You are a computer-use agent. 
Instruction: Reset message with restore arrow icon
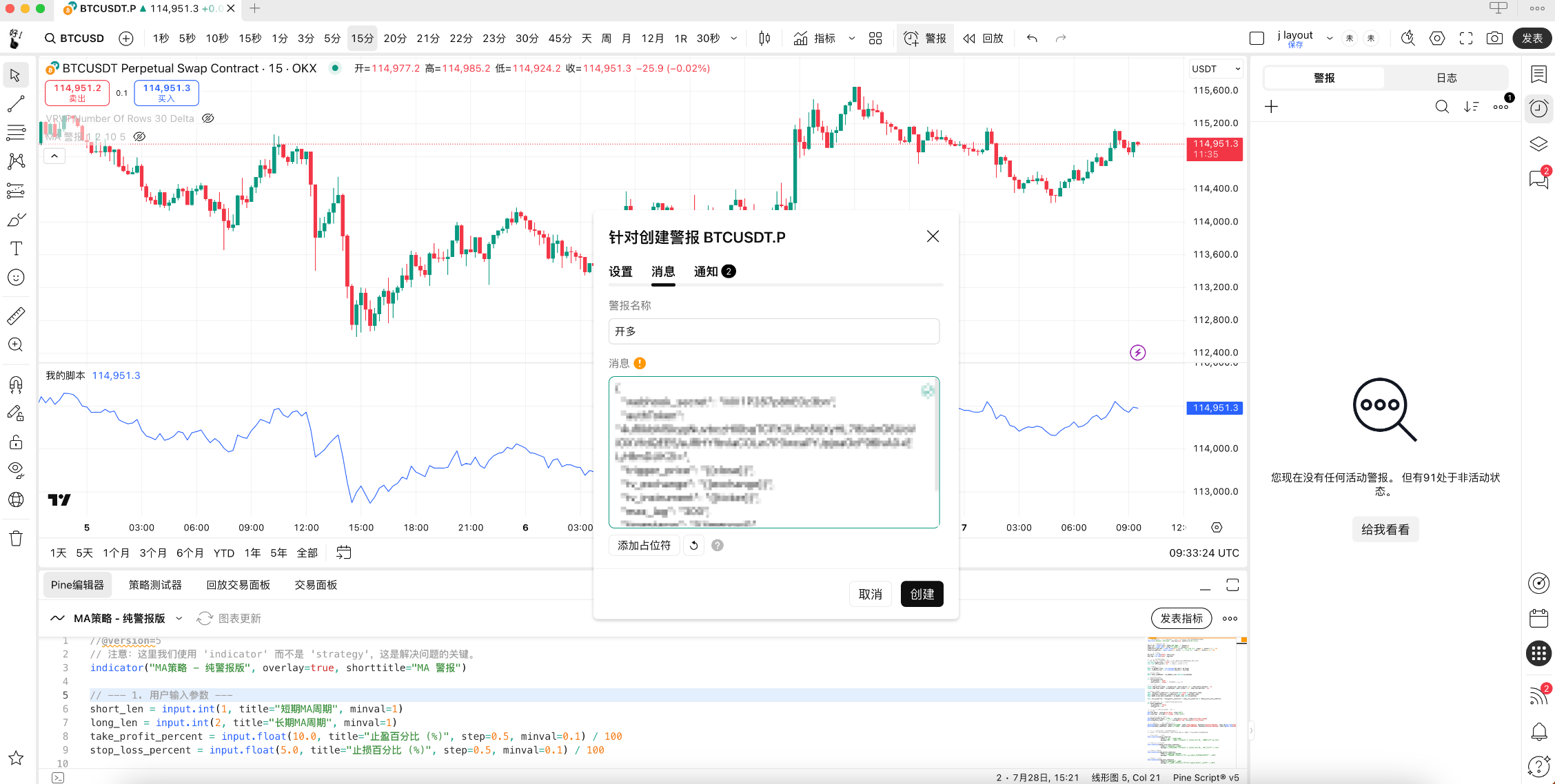point(694,545)
